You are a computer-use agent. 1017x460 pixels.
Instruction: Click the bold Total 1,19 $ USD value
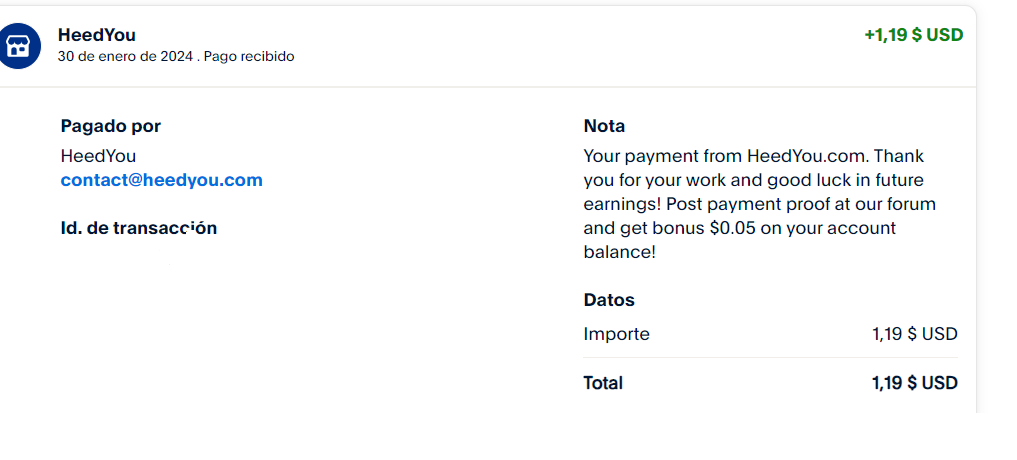(915, 383)
